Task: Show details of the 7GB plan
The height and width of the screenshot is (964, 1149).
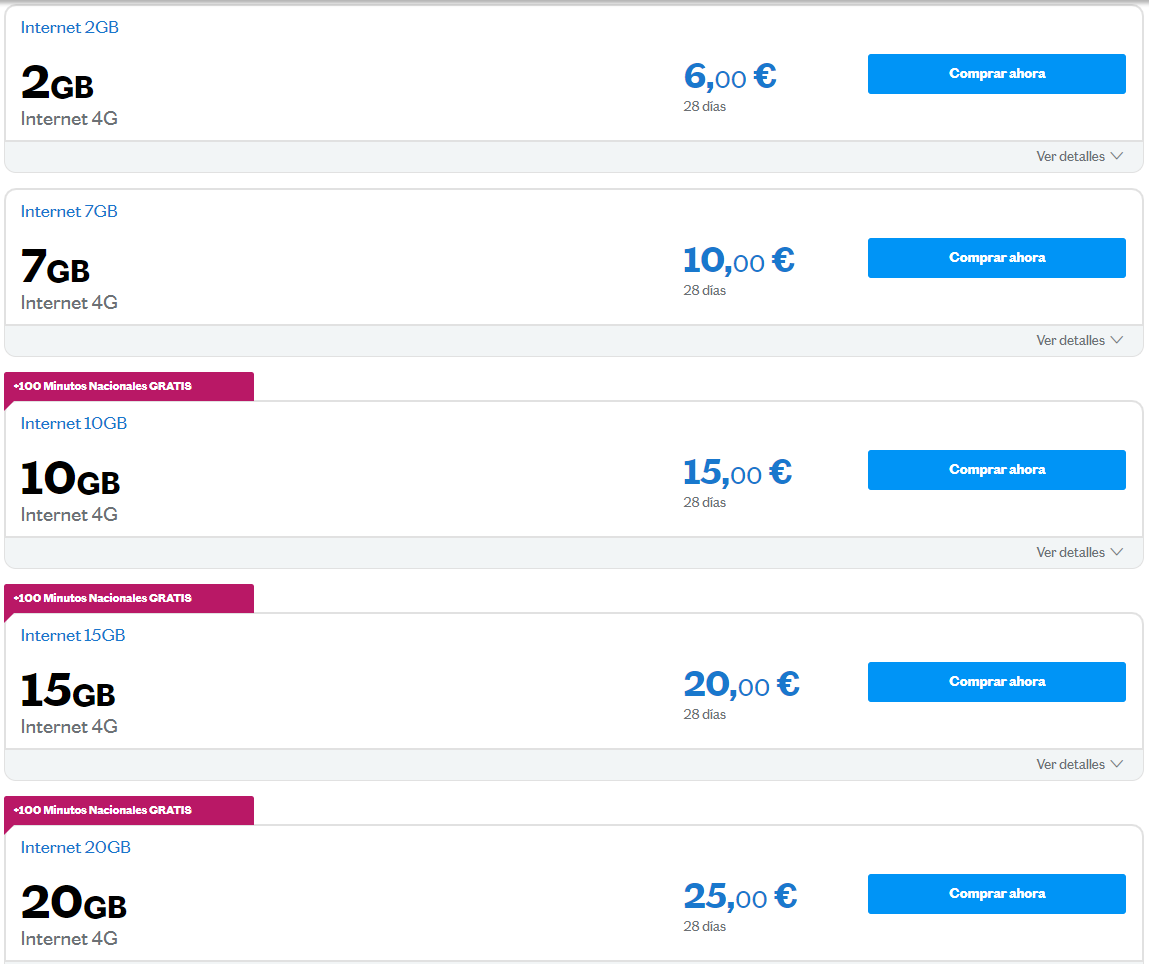Action: [x=1079, y=341]
